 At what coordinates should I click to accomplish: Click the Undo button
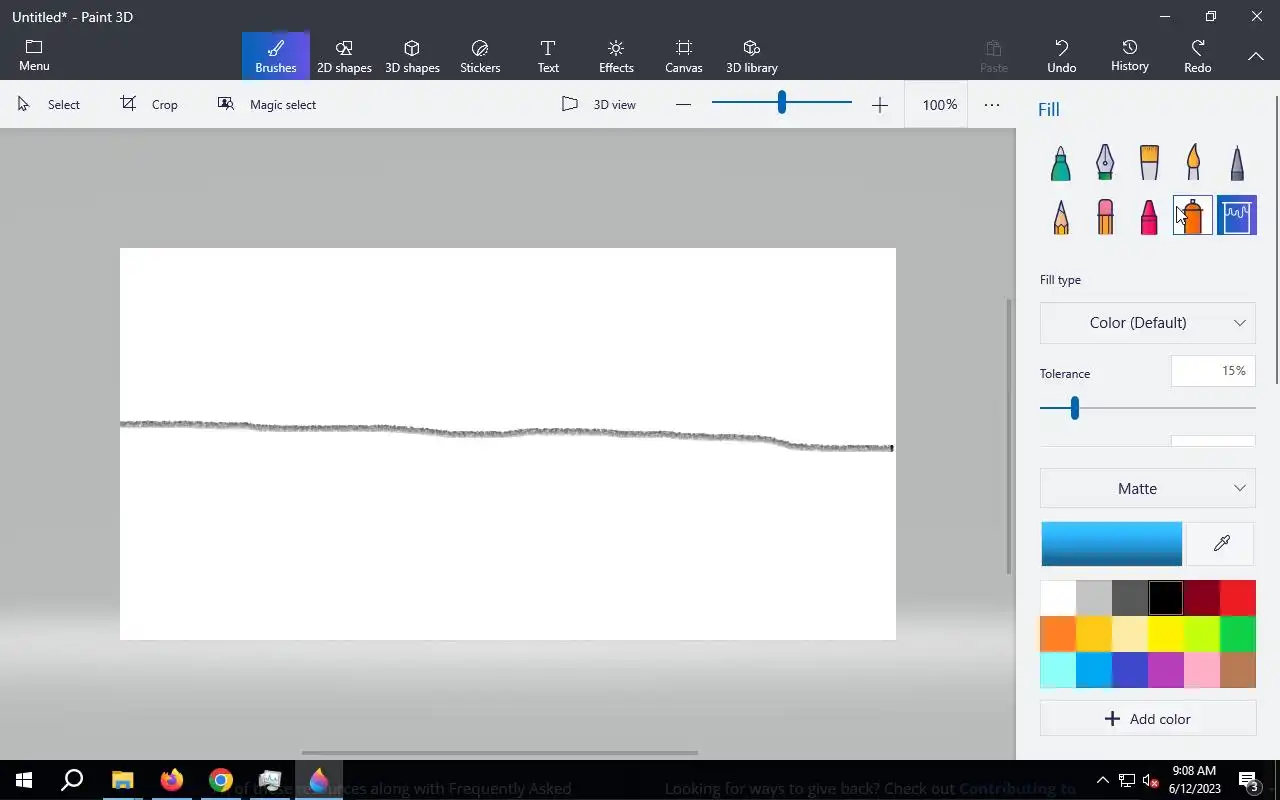click(1062, 56)
